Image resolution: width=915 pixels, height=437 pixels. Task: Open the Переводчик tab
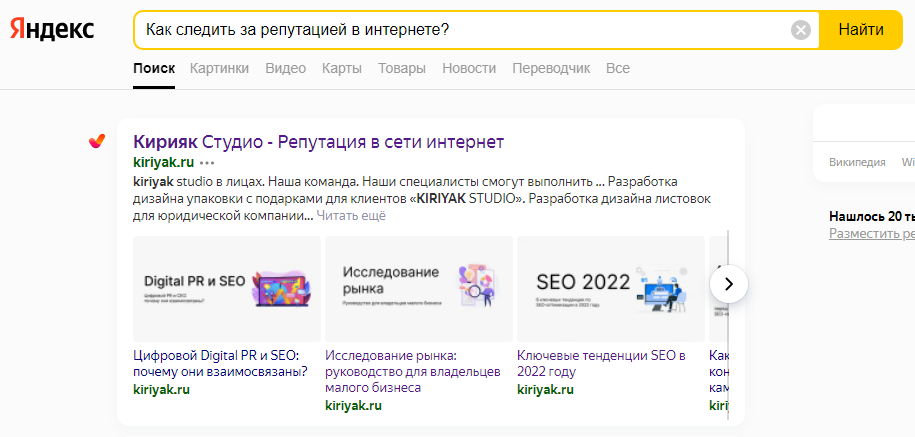(x=551, y=68)
